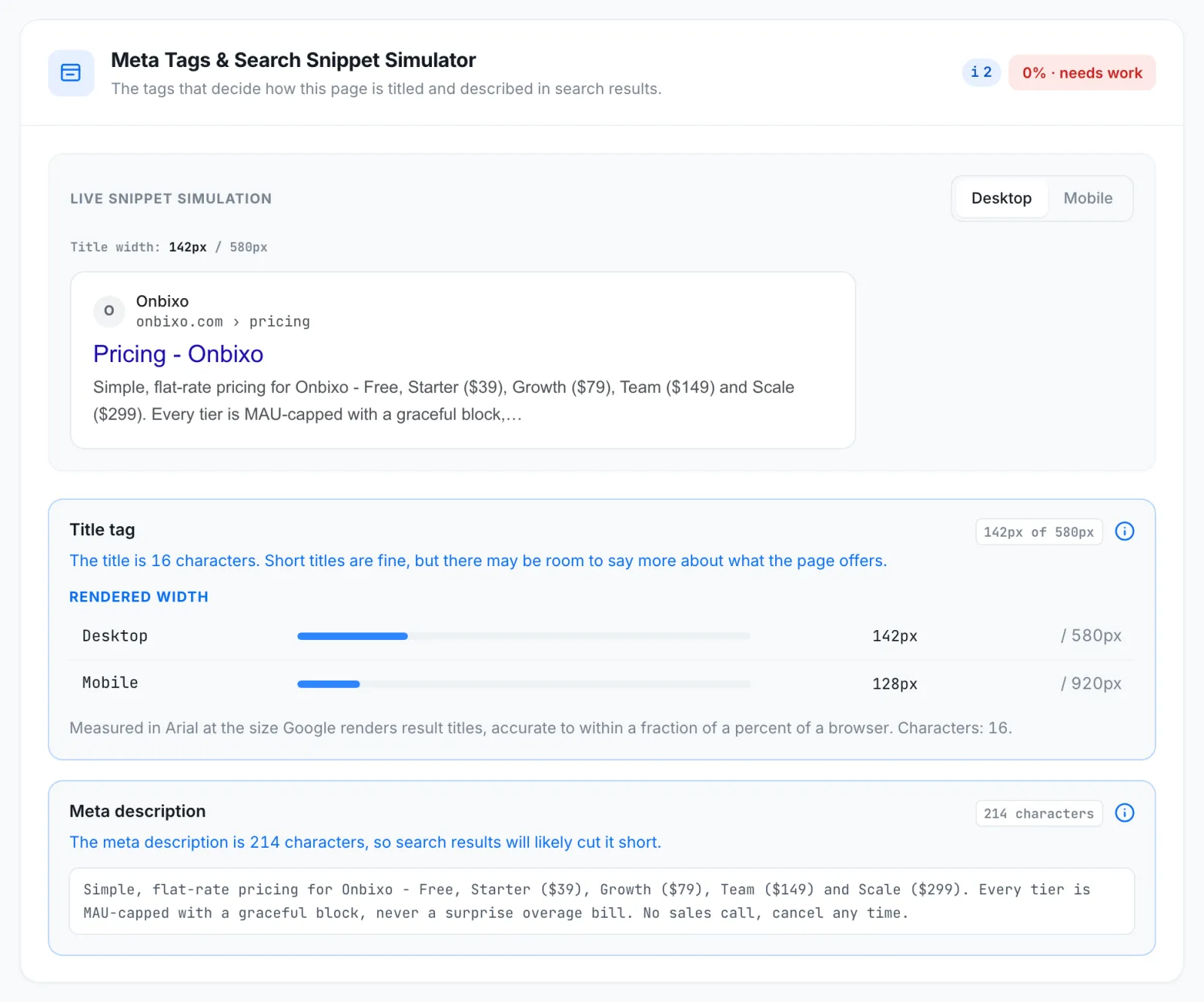Click the Mobile rendered width progress bar

click(524, 684)
